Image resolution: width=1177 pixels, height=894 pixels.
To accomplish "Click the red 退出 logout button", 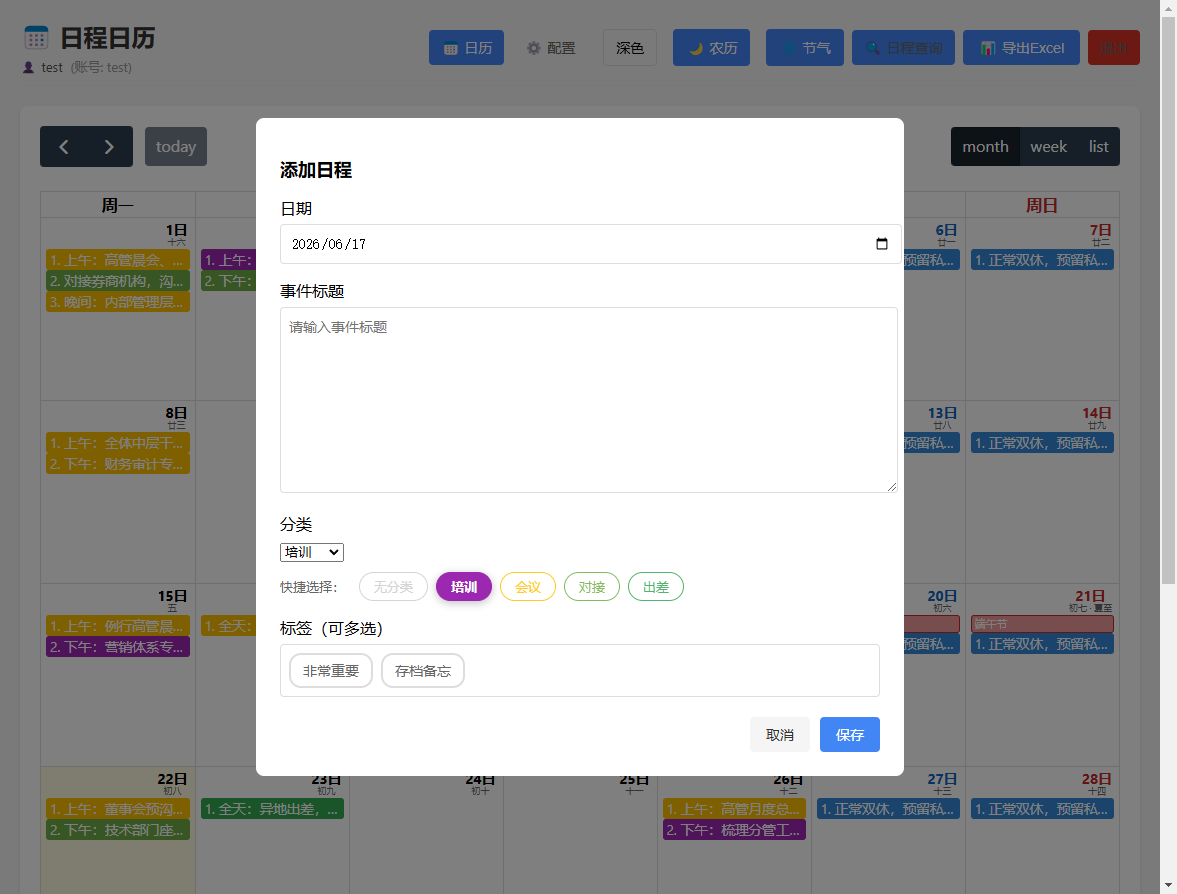I will (x=1114, y=47).
